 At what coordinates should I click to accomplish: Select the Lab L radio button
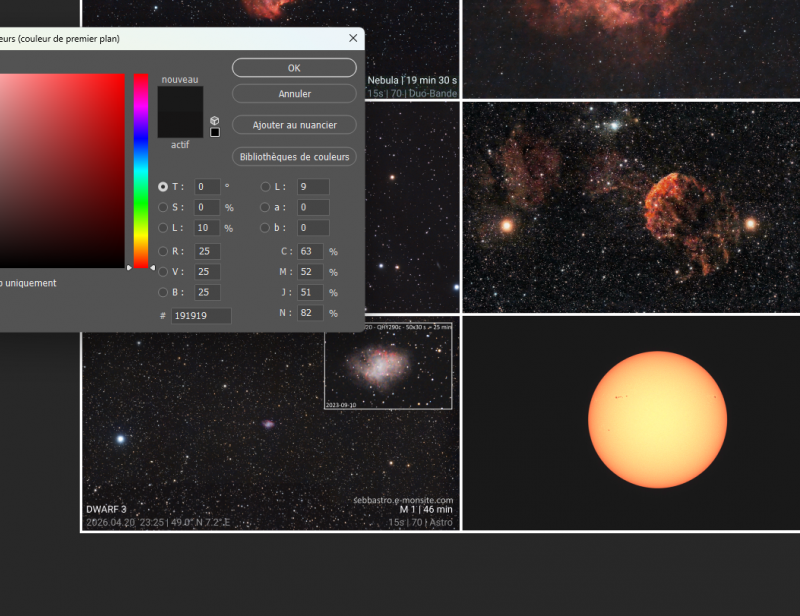tap(265, 187)
